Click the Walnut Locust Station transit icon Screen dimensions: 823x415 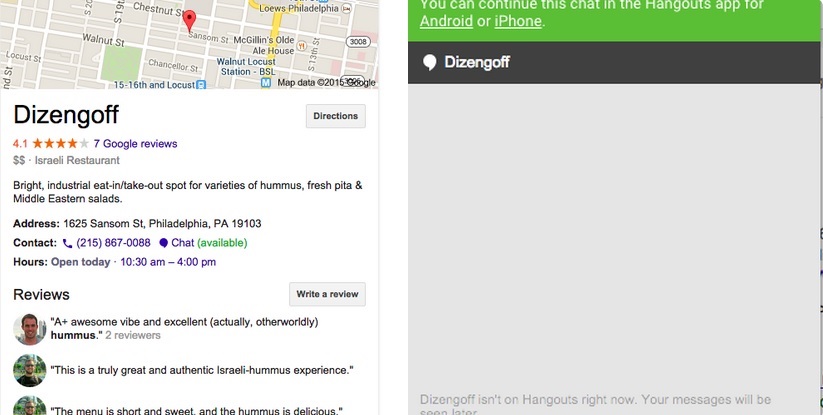(266, 83)
